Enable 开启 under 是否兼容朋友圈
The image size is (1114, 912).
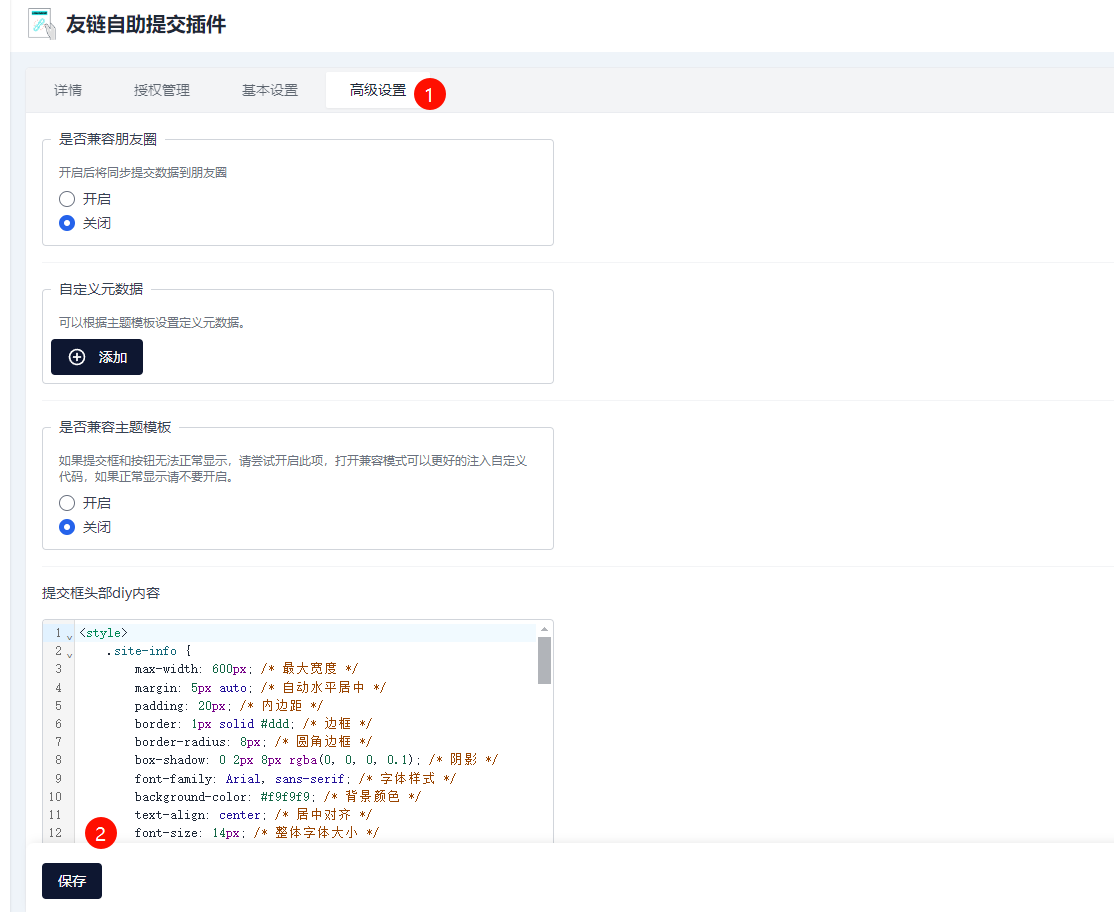pos(68,199)
